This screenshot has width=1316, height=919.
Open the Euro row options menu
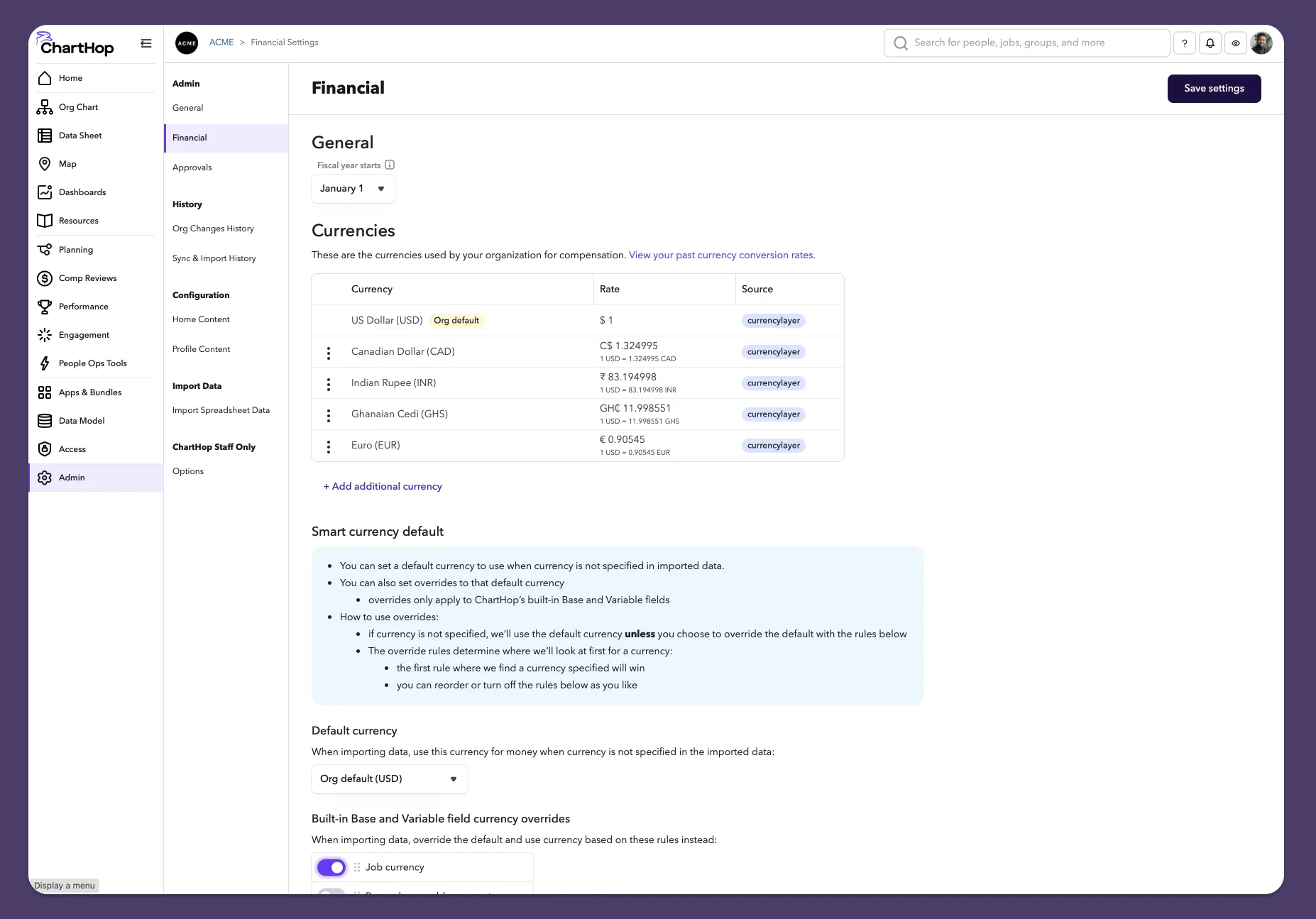(328, 446)
